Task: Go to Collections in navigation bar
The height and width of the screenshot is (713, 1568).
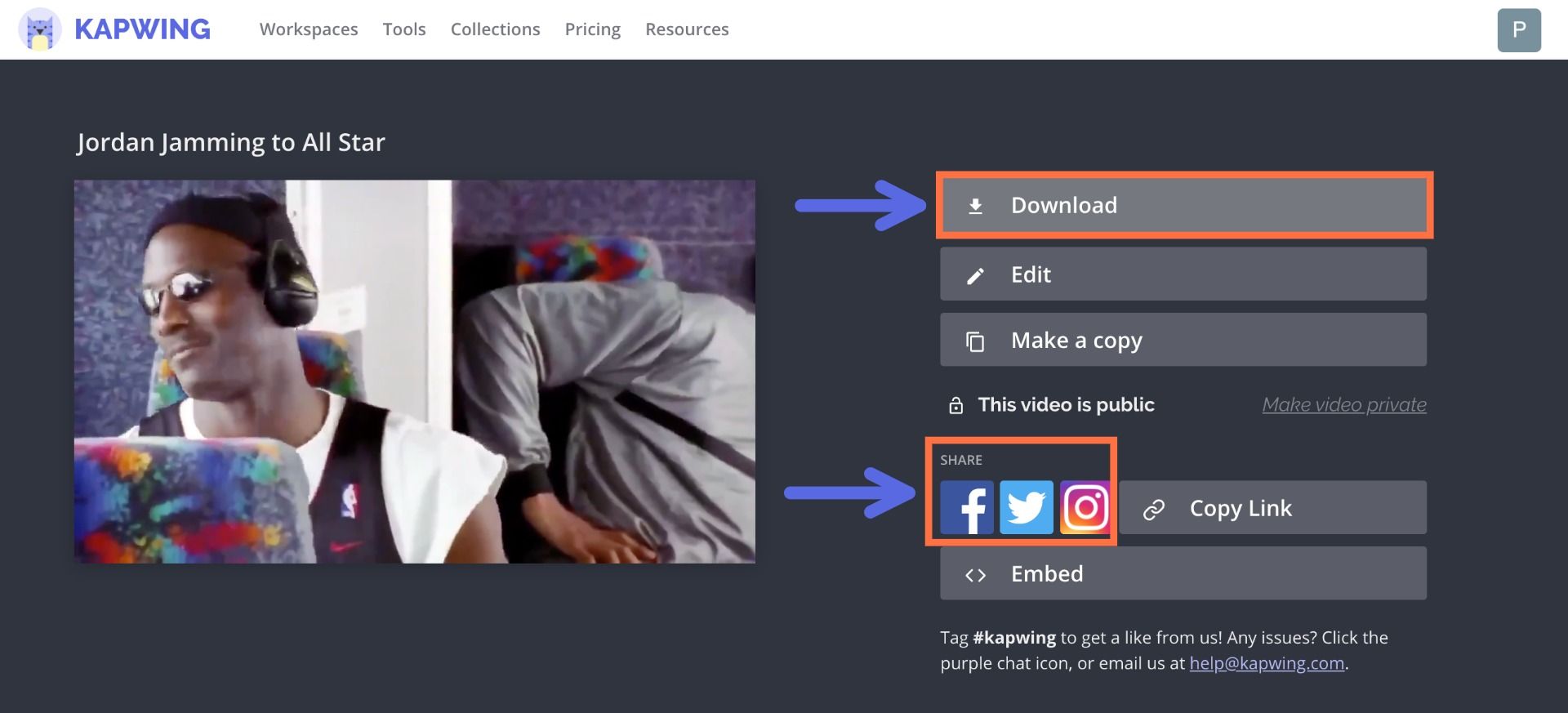Action: [x=495, y=29]
